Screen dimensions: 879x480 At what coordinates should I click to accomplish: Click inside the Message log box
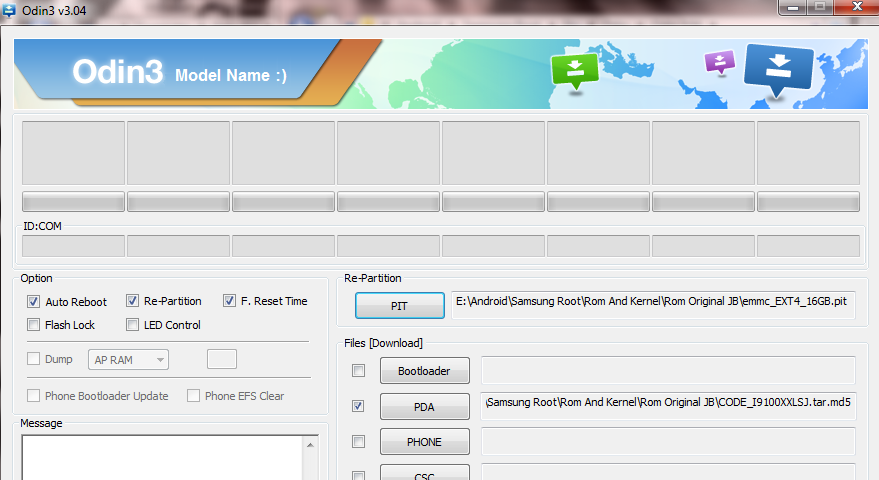(163, 458)
